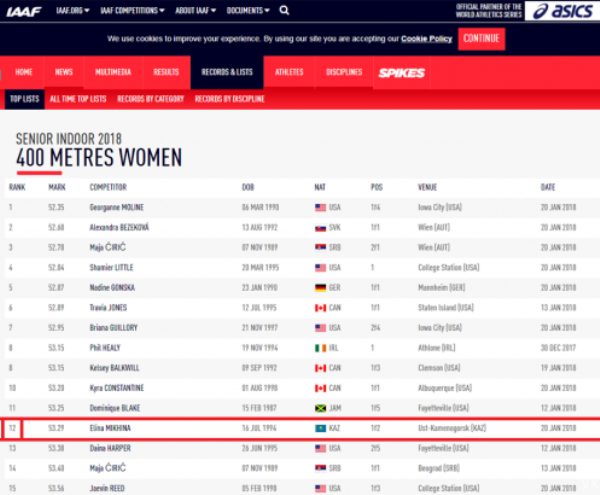Open the ATHLETES navigation item
The width and height of the screenshot is (600, 495).
pos(289,73)
